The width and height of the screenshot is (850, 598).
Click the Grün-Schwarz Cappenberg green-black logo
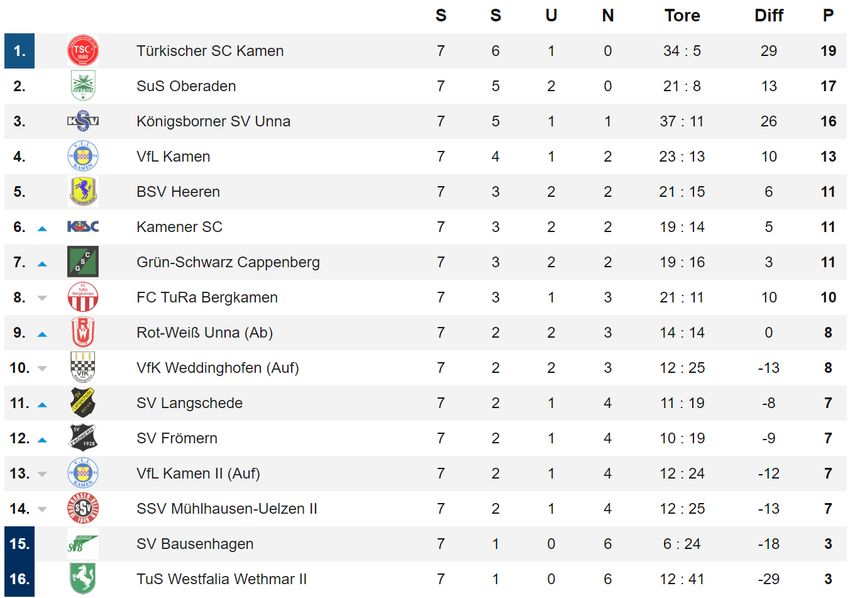(83, 262)
